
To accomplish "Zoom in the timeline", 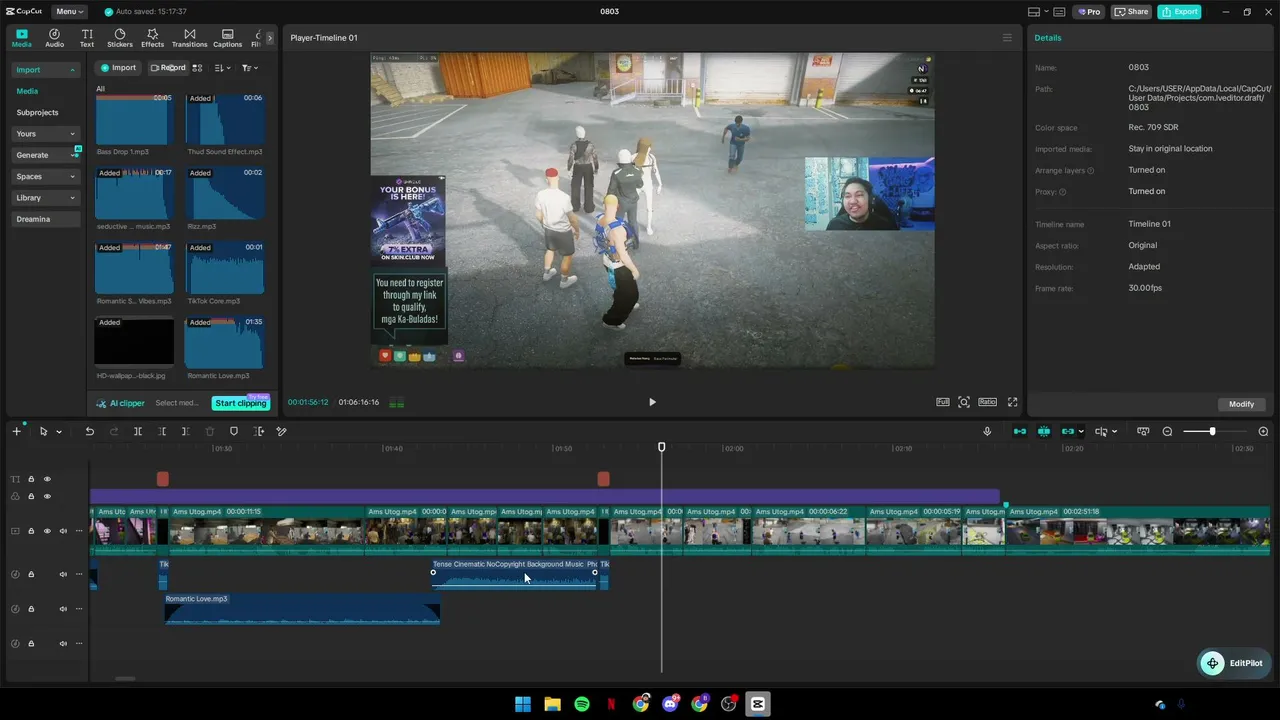I will click(1263, 431).
